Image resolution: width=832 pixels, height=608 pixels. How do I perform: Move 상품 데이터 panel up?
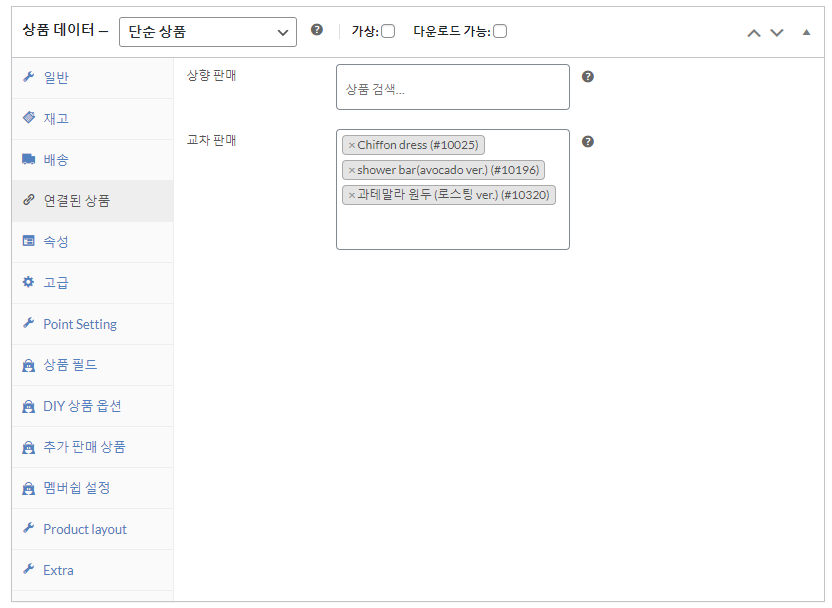click(x=754, y=32)
